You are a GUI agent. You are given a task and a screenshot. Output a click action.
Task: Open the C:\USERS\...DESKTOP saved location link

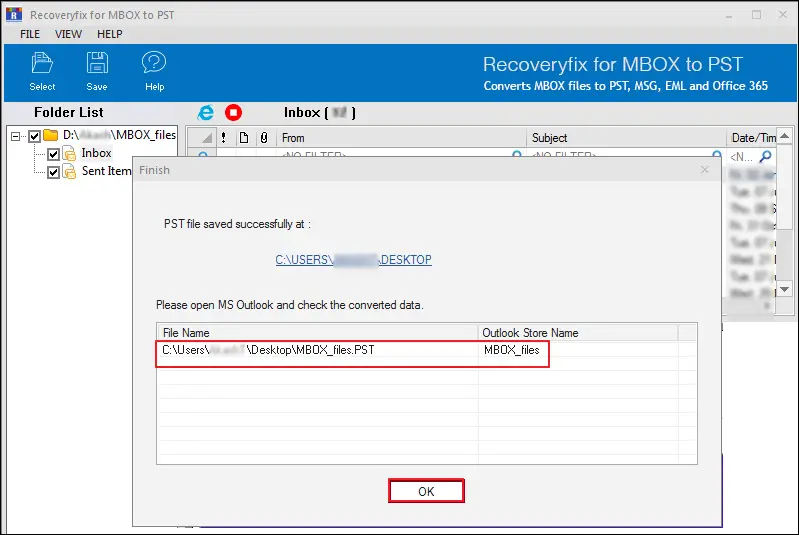[x=354, y=260]
